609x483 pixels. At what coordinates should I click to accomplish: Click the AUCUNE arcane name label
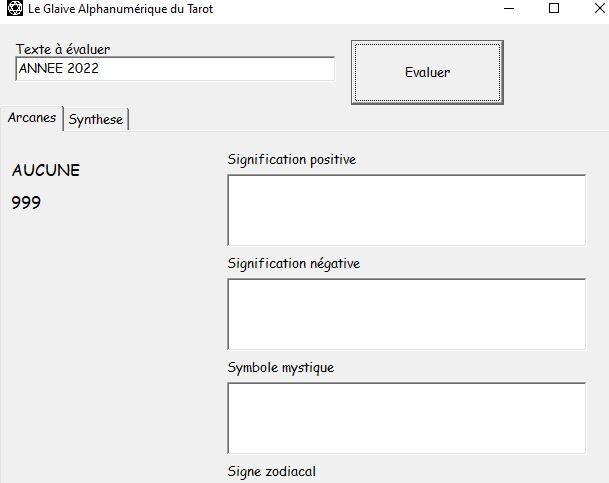pyautogui.click(x=46, y=170)
